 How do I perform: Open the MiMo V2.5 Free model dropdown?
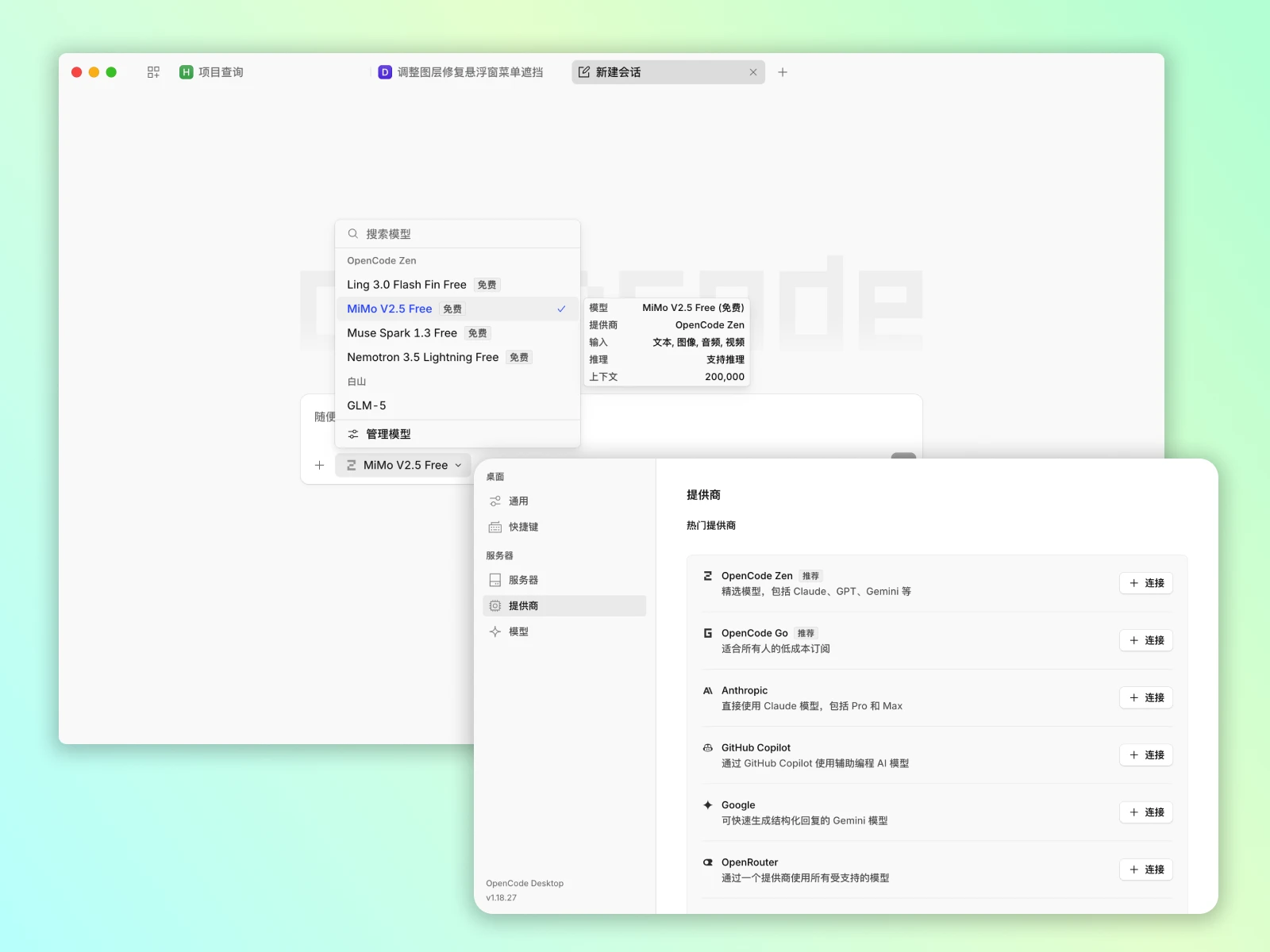(403, 465)
